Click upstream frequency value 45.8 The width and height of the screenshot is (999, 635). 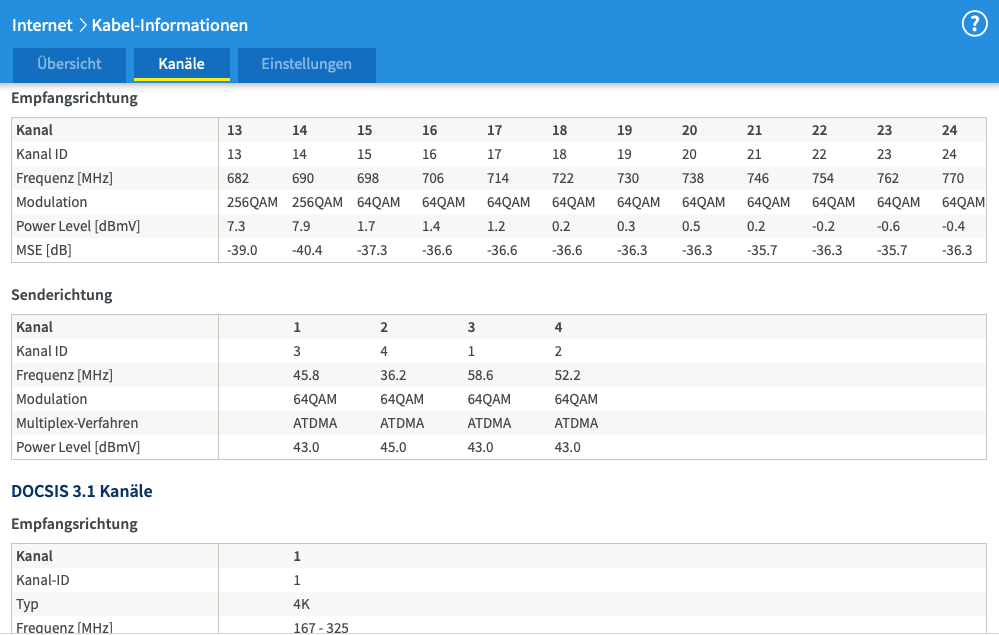click(x=305, y=375)
